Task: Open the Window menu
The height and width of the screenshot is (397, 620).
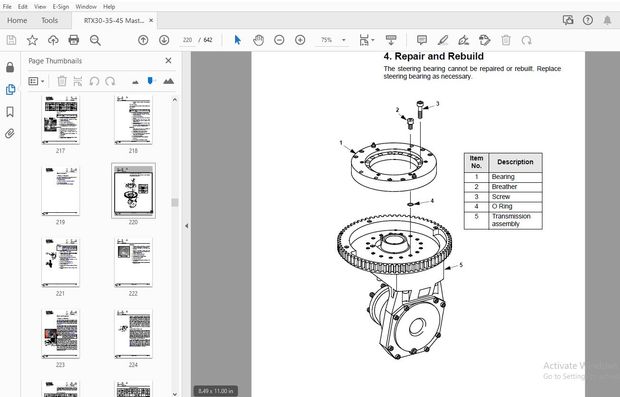Action: point(86,7)
